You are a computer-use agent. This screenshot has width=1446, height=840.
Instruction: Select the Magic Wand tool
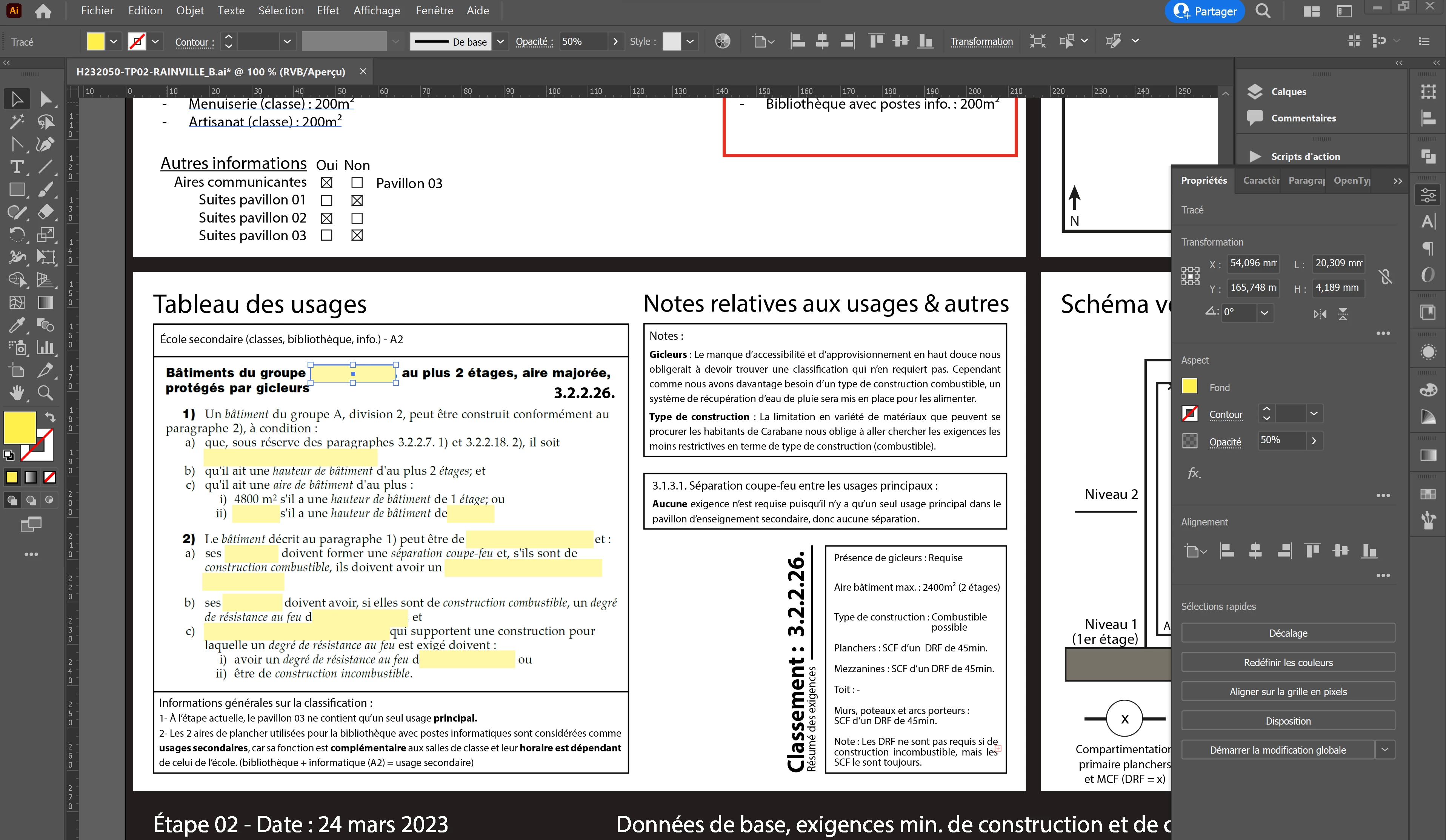pos(17,121)
